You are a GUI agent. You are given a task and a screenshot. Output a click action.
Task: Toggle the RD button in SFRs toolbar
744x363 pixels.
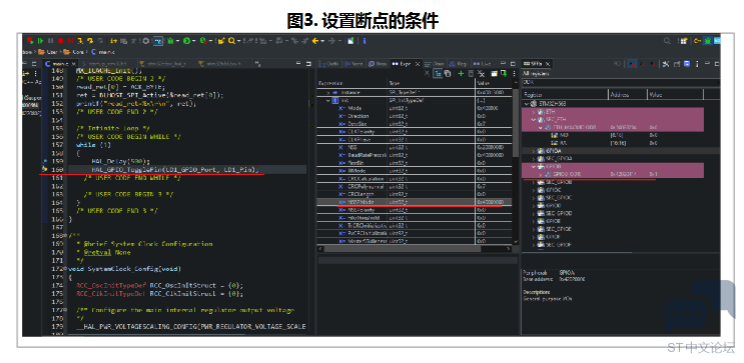tap(617, 64)
